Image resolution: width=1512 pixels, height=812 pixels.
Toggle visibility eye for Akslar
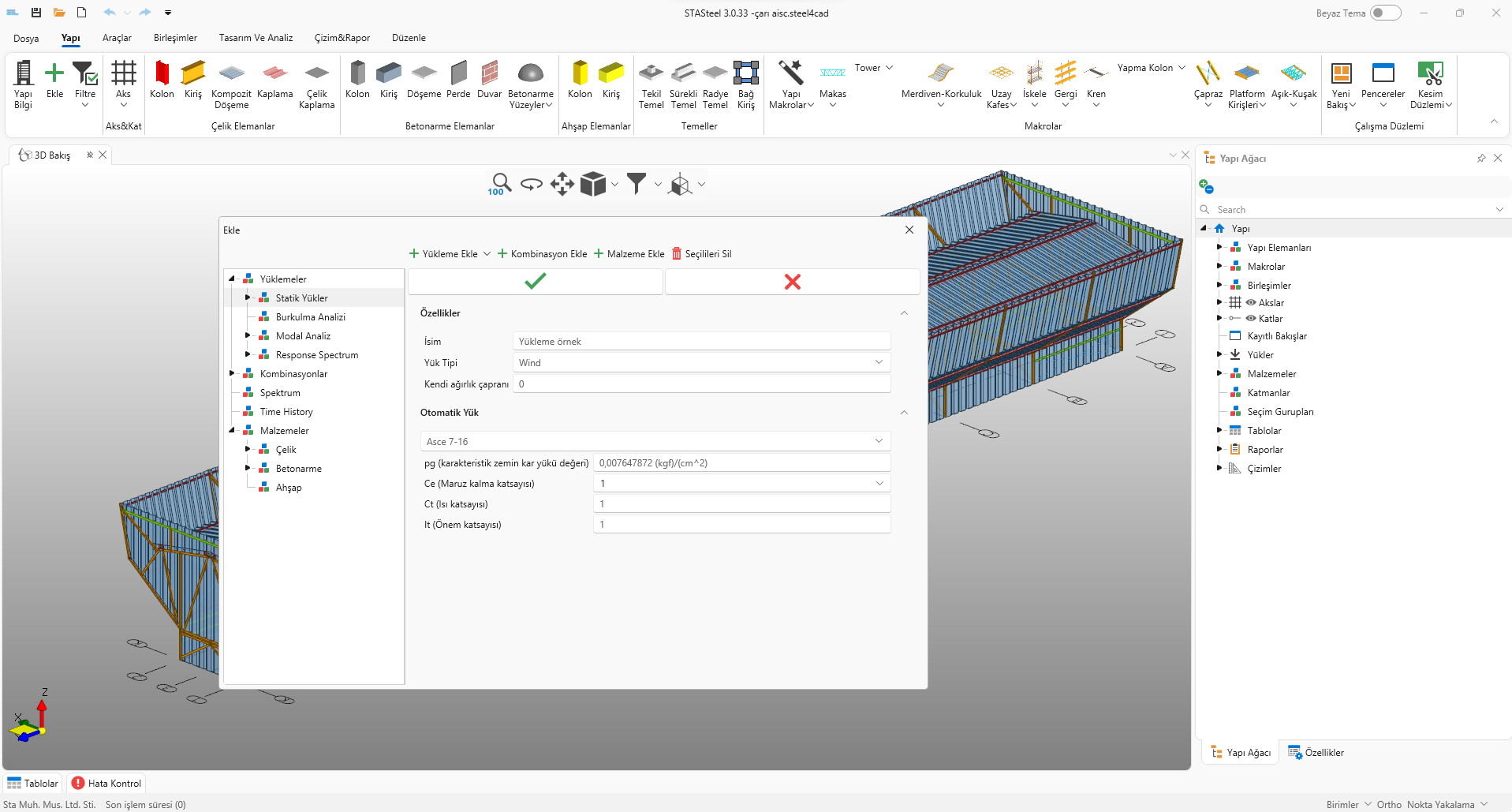[x=1251, y=302]
